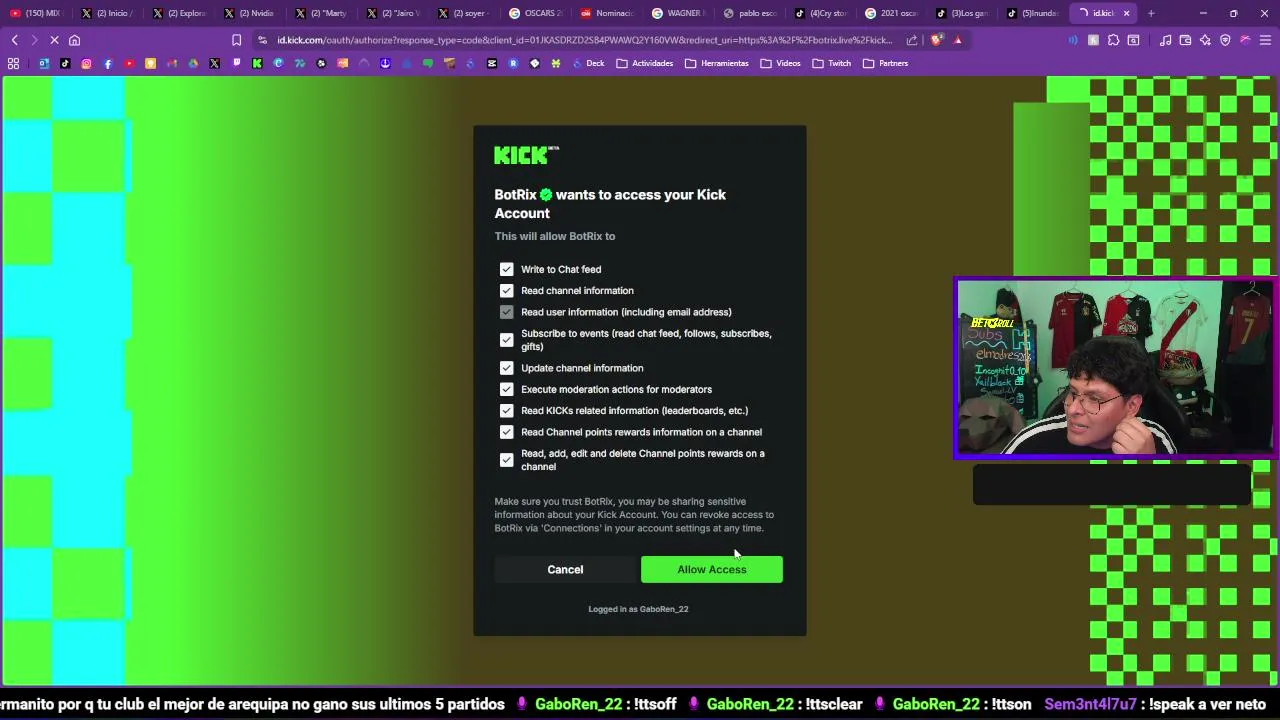This screenshot has width=1280, height=720.
Task: Toggle Read channel information checkbox
Action: coord(506,290)
